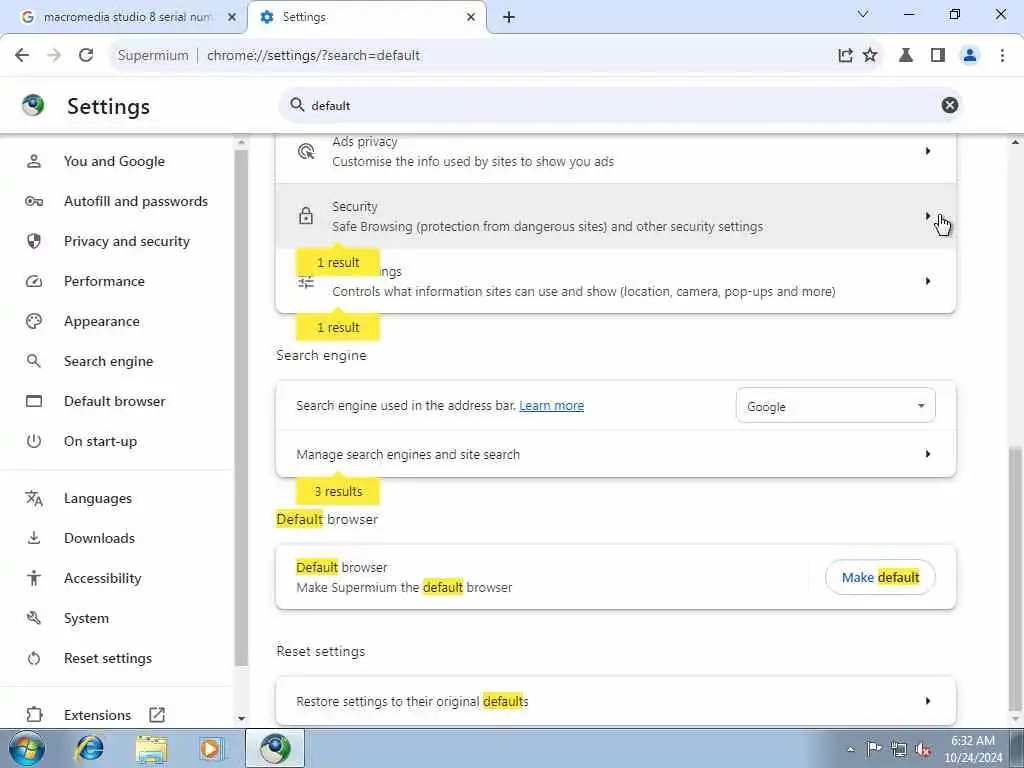Expand Restore settings to original defaults
1024x768 pixels.
616,701
